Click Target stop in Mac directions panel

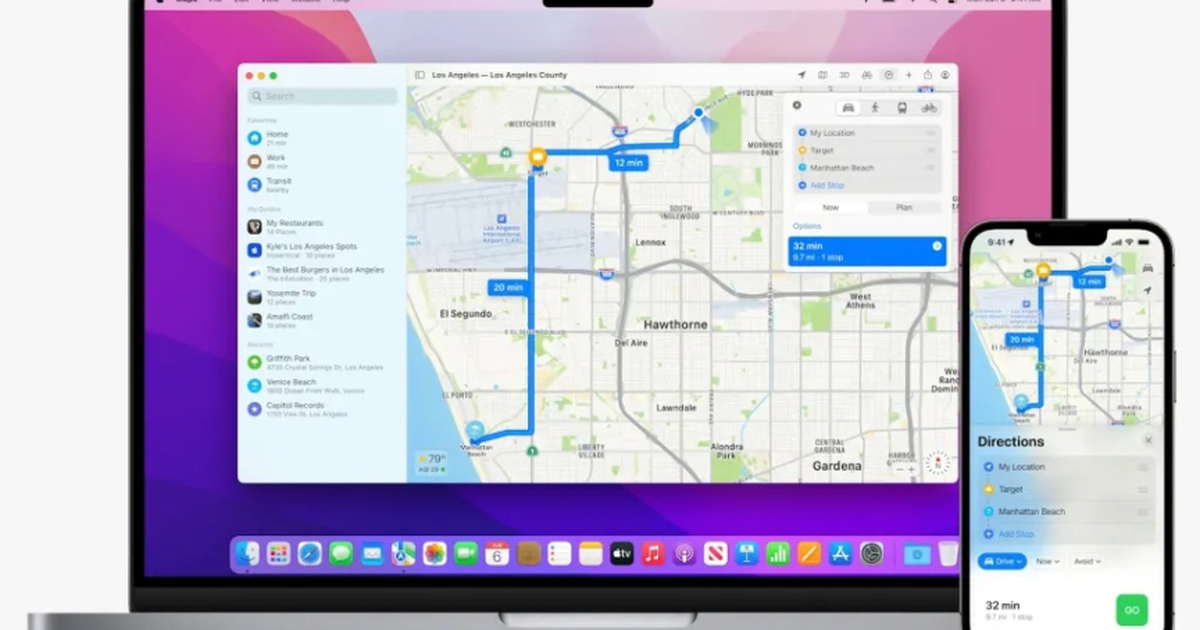867,150
